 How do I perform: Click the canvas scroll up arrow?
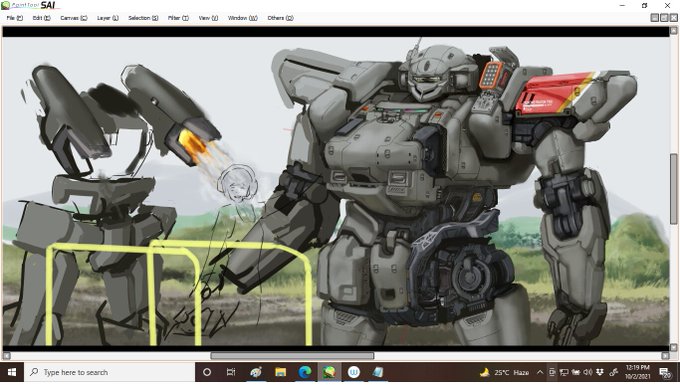[x=673, y=30]
